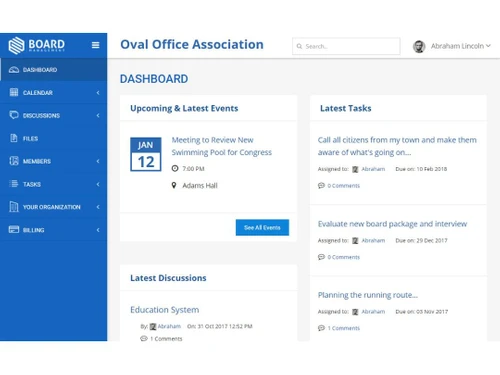Expand the Billing submenu chevron
The image size is (500, 375).
pyautogui.click(x=98, y=230)
